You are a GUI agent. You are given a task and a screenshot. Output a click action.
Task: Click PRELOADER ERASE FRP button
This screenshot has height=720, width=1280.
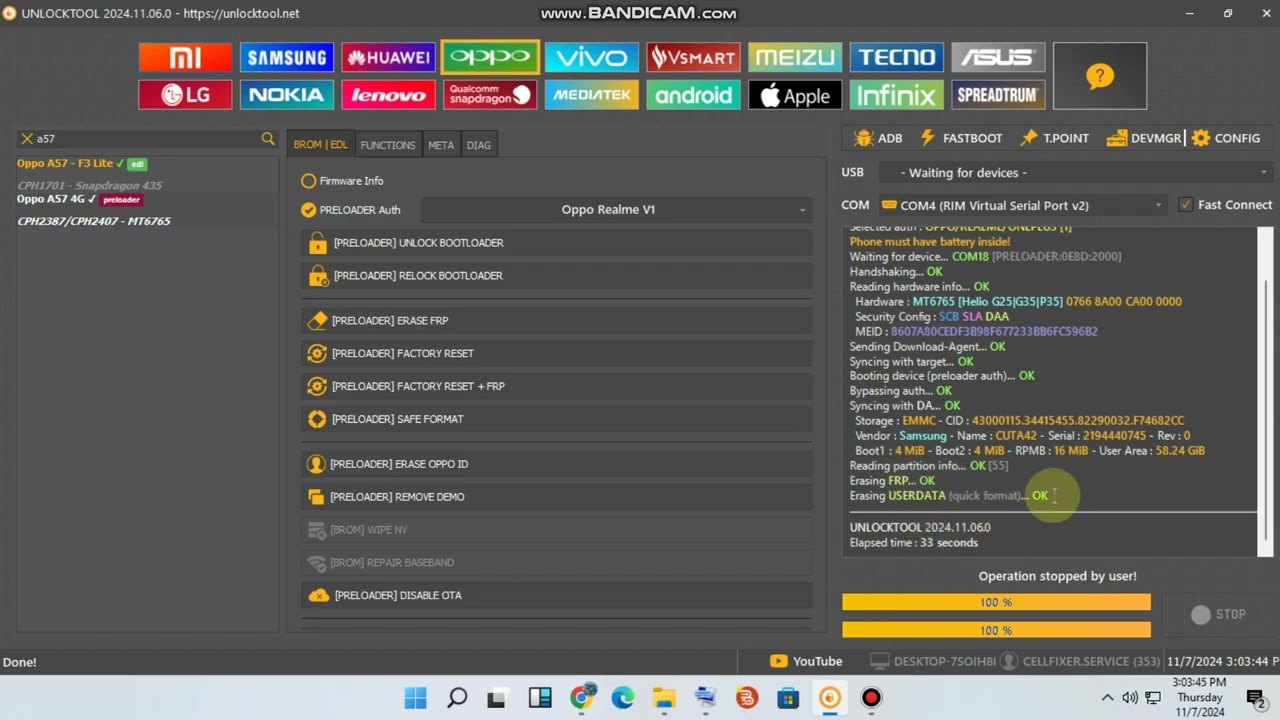click(557, 321)
